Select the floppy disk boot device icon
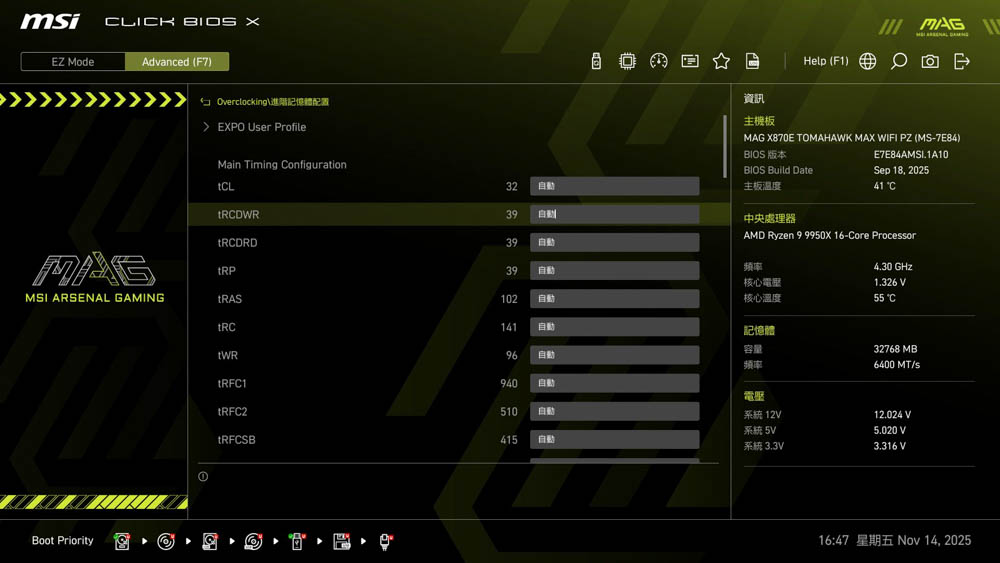Screen dimensions: 1000x563 [341, 541]
